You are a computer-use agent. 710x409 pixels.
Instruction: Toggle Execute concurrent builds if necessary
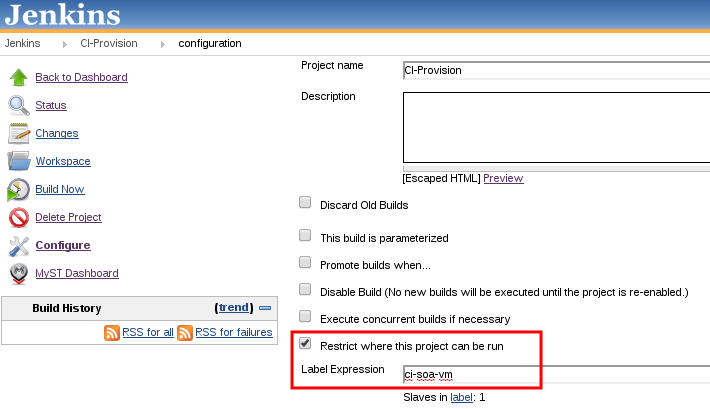305,316
